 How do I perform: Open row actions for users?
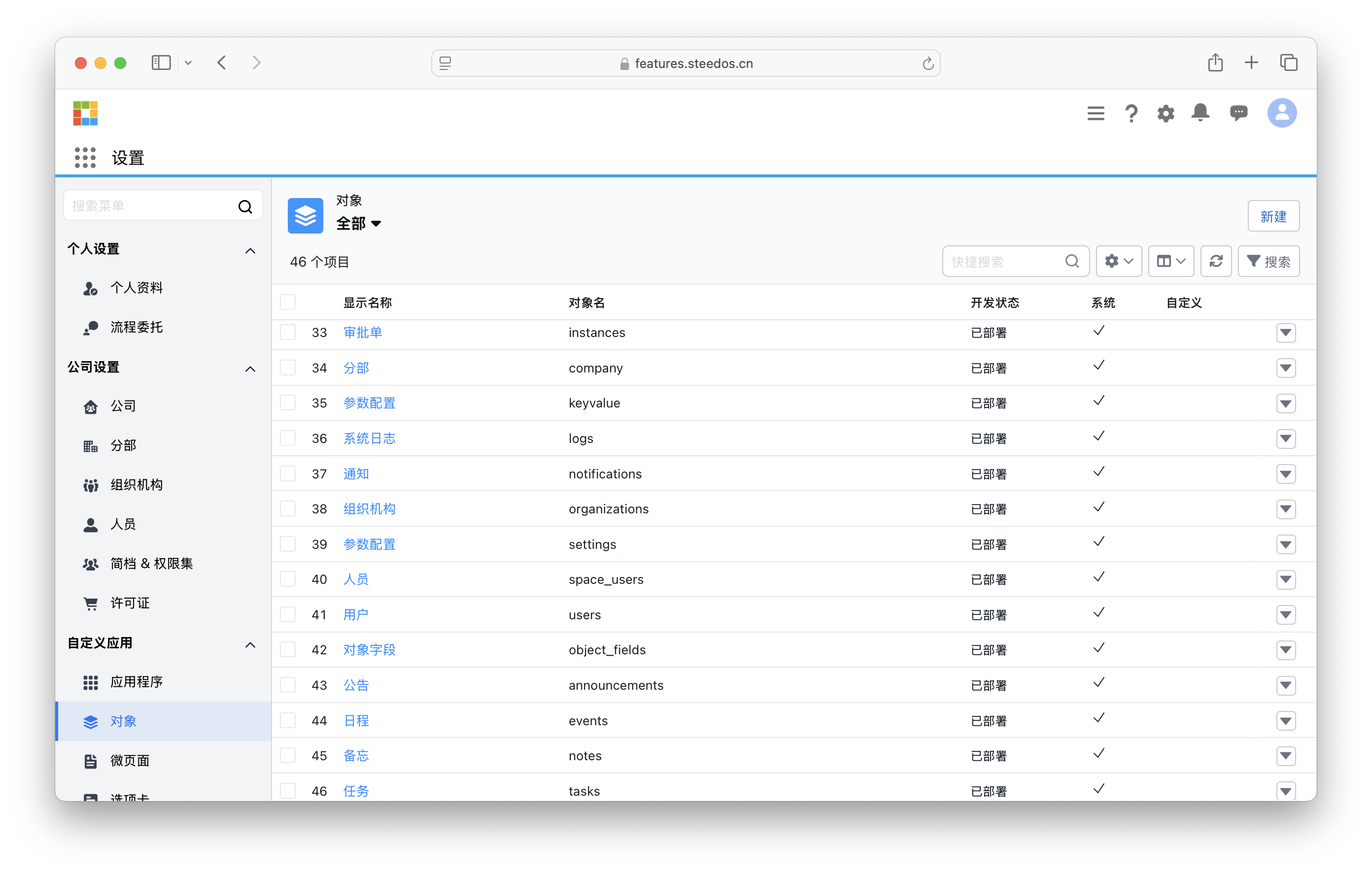1285,615
